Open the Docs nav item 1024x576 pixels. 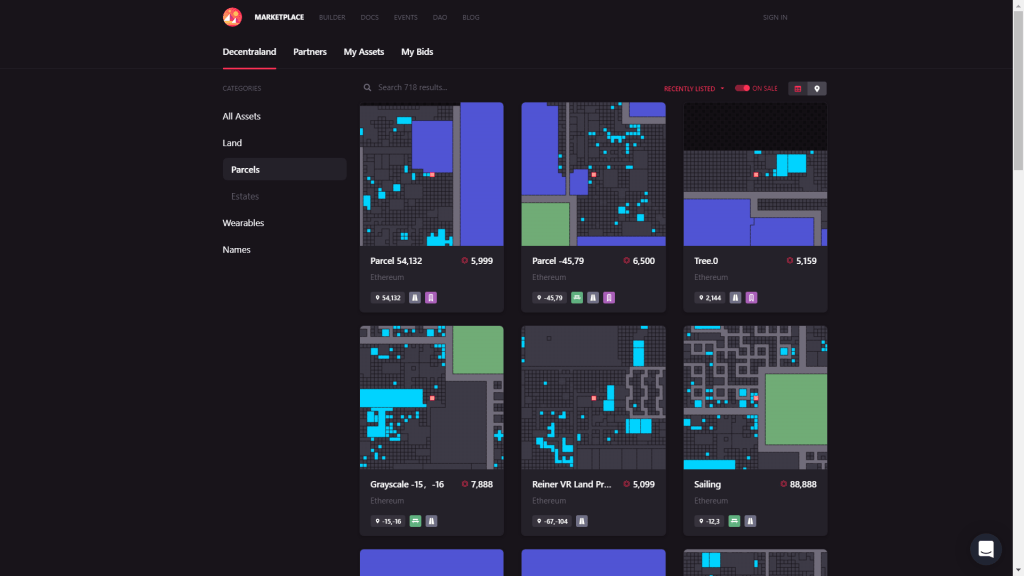coord(369,18)
